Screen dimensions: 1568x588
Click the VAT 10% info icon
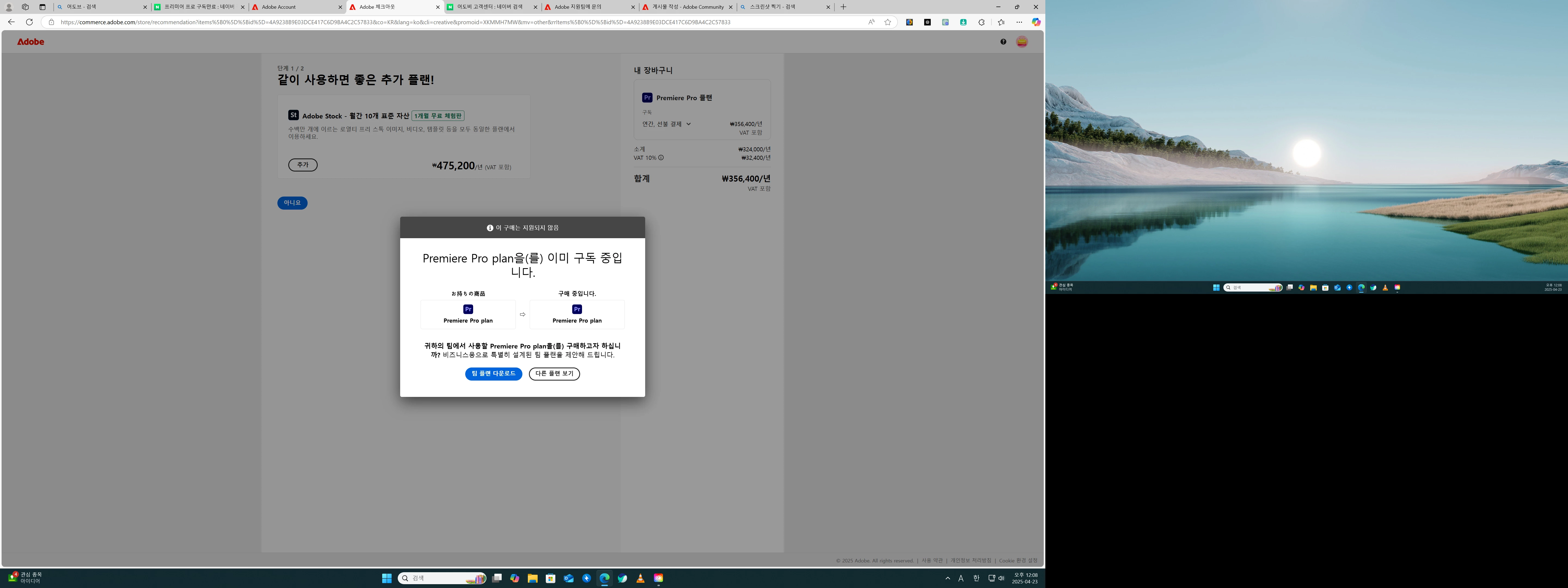click(x=661, y=158)
